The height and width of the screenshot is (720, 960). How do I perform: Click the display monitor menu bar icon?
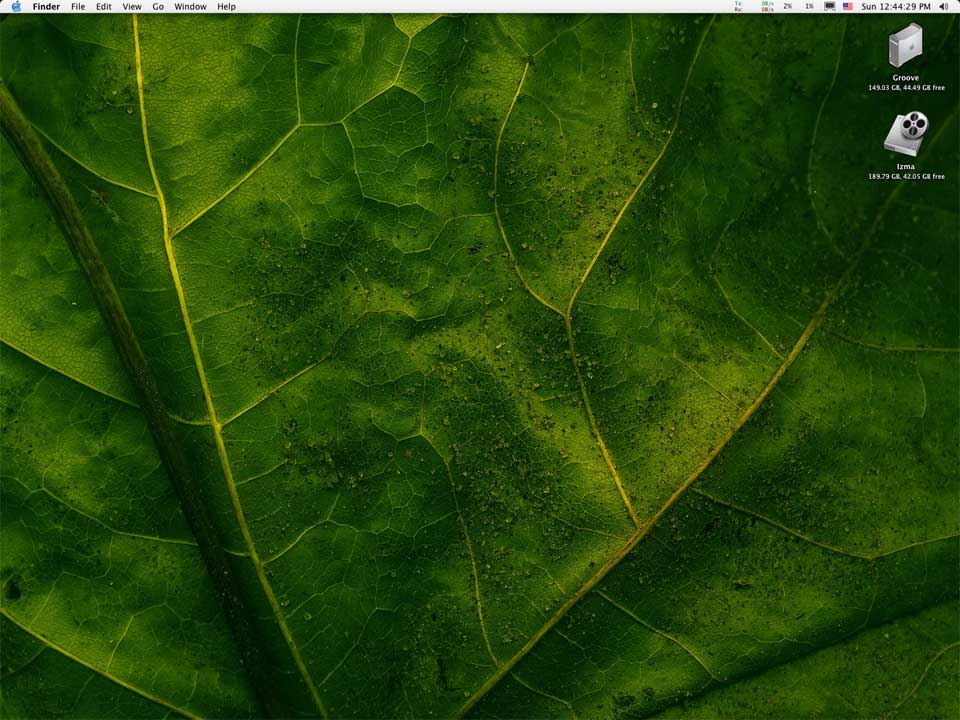pos(829,6)
